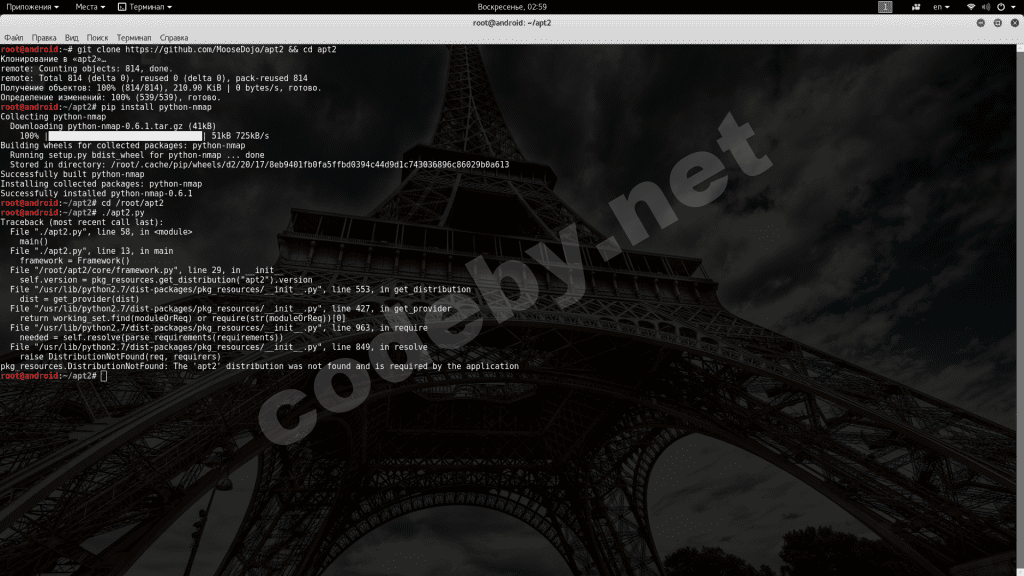
Task: Click the cd /root/apt2 command line
Action: point(82,203)
